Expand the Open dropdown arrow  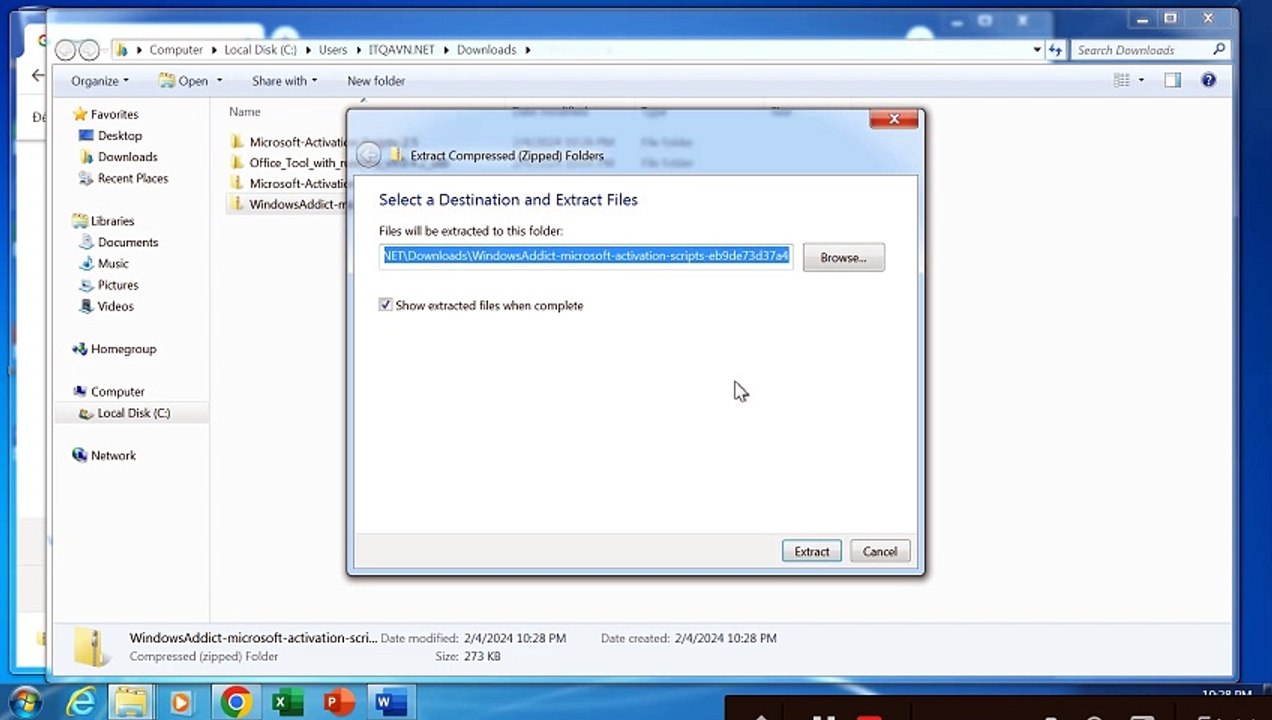(x=219, y=81)
